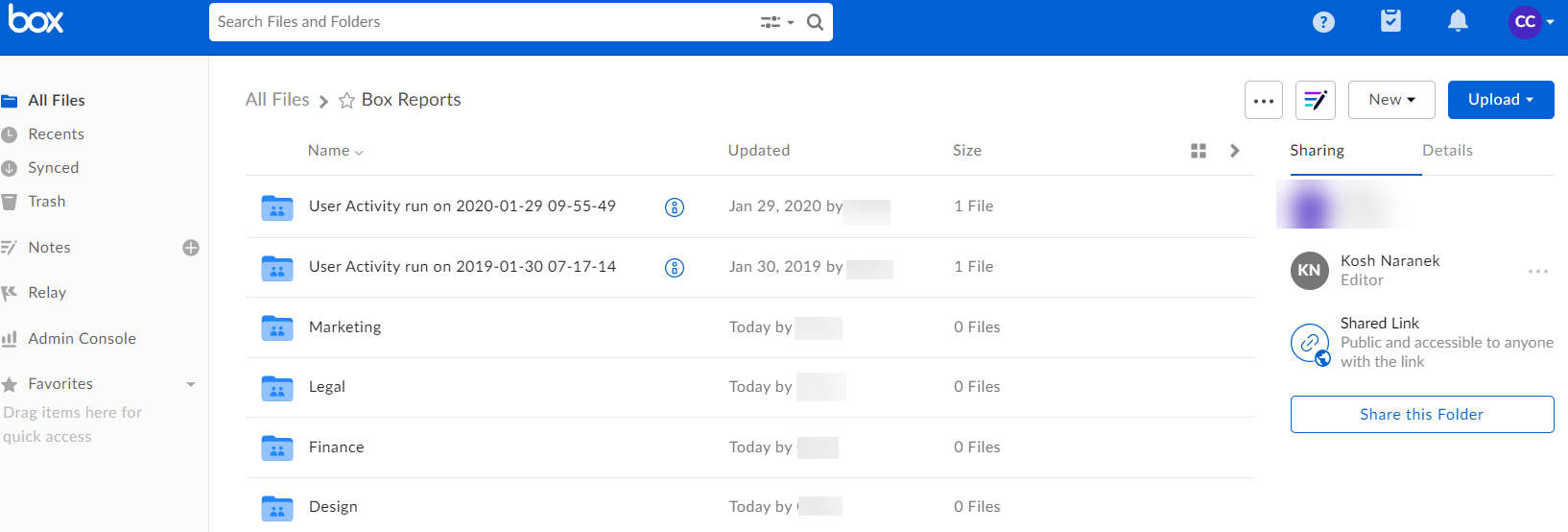
Task: Switch to grid view layout
Action: 1199,151
